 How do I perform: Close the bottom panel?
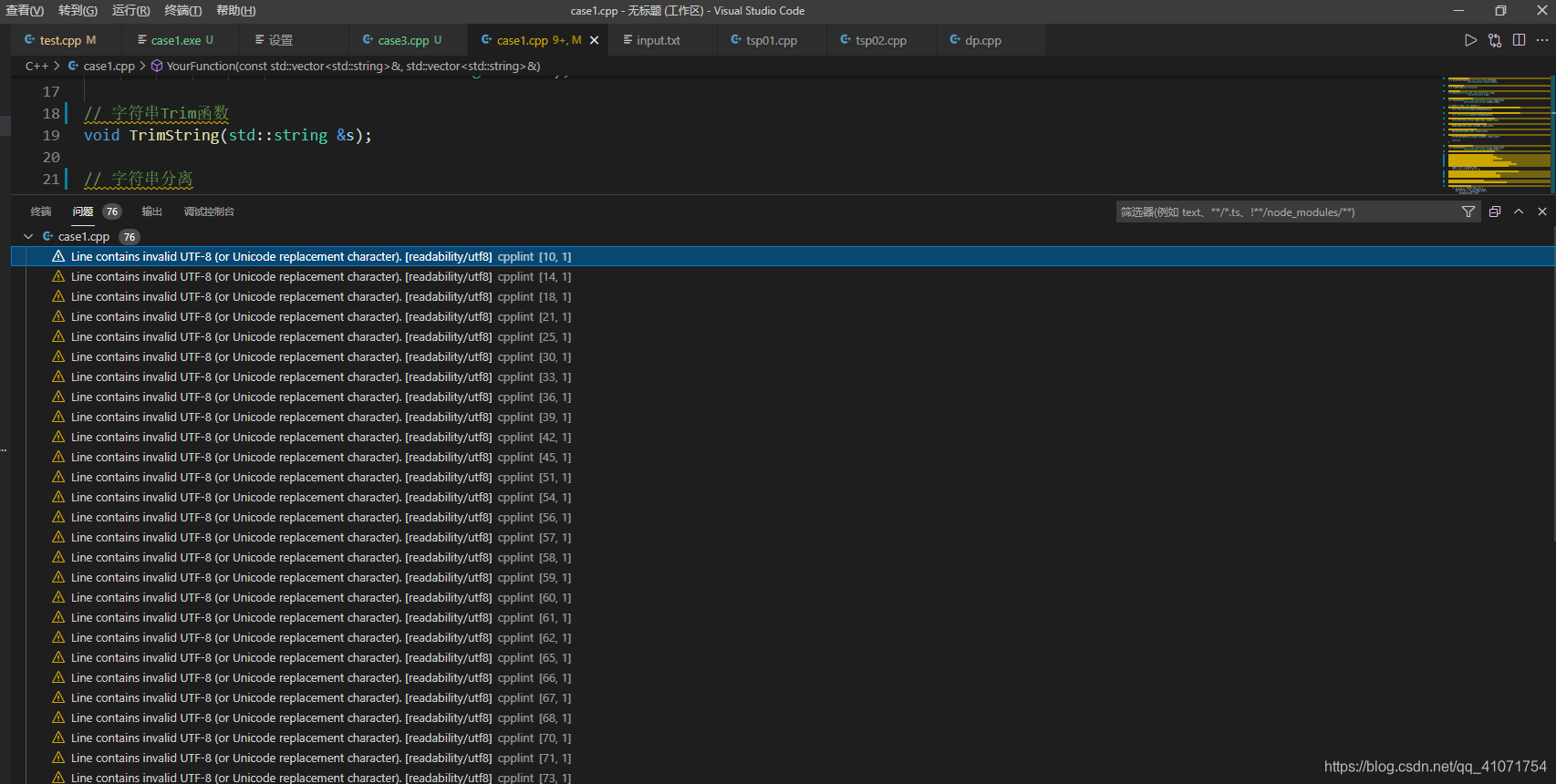click(x=1542, y=211)
